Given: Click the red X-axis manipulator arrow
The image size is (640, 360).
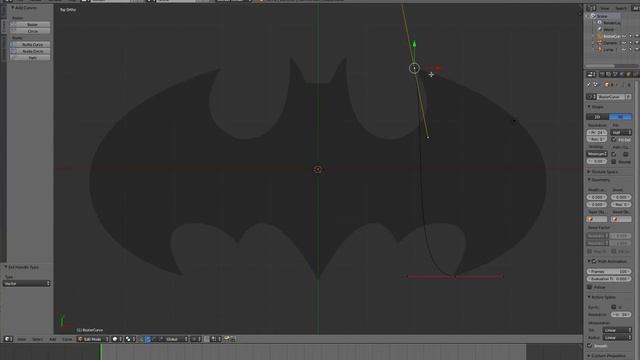Looking at the screenshot, I should (x=438, y=68).
